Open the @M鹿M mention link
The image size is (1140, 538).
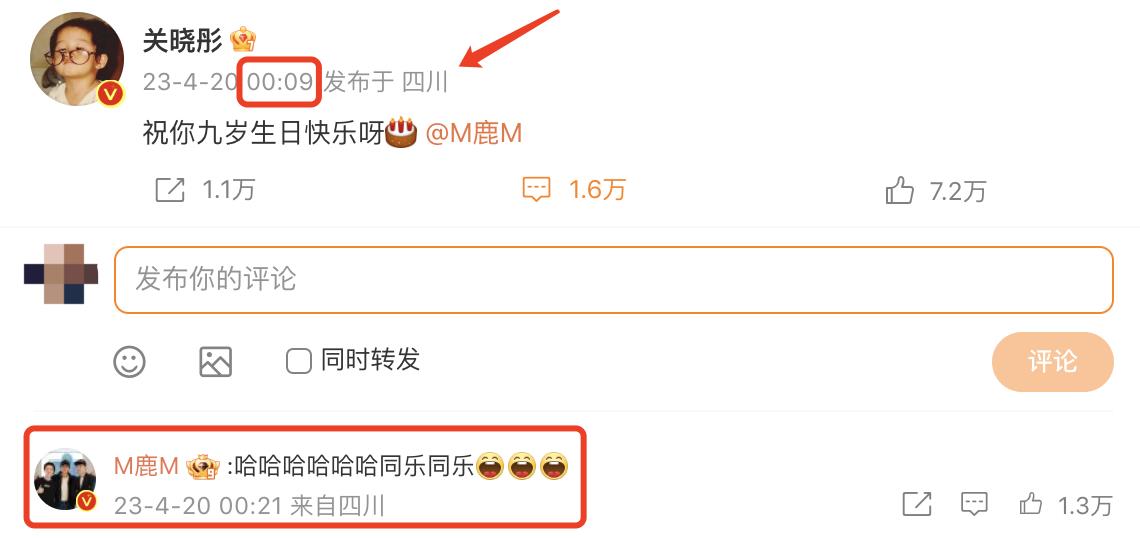coord(473,134)
